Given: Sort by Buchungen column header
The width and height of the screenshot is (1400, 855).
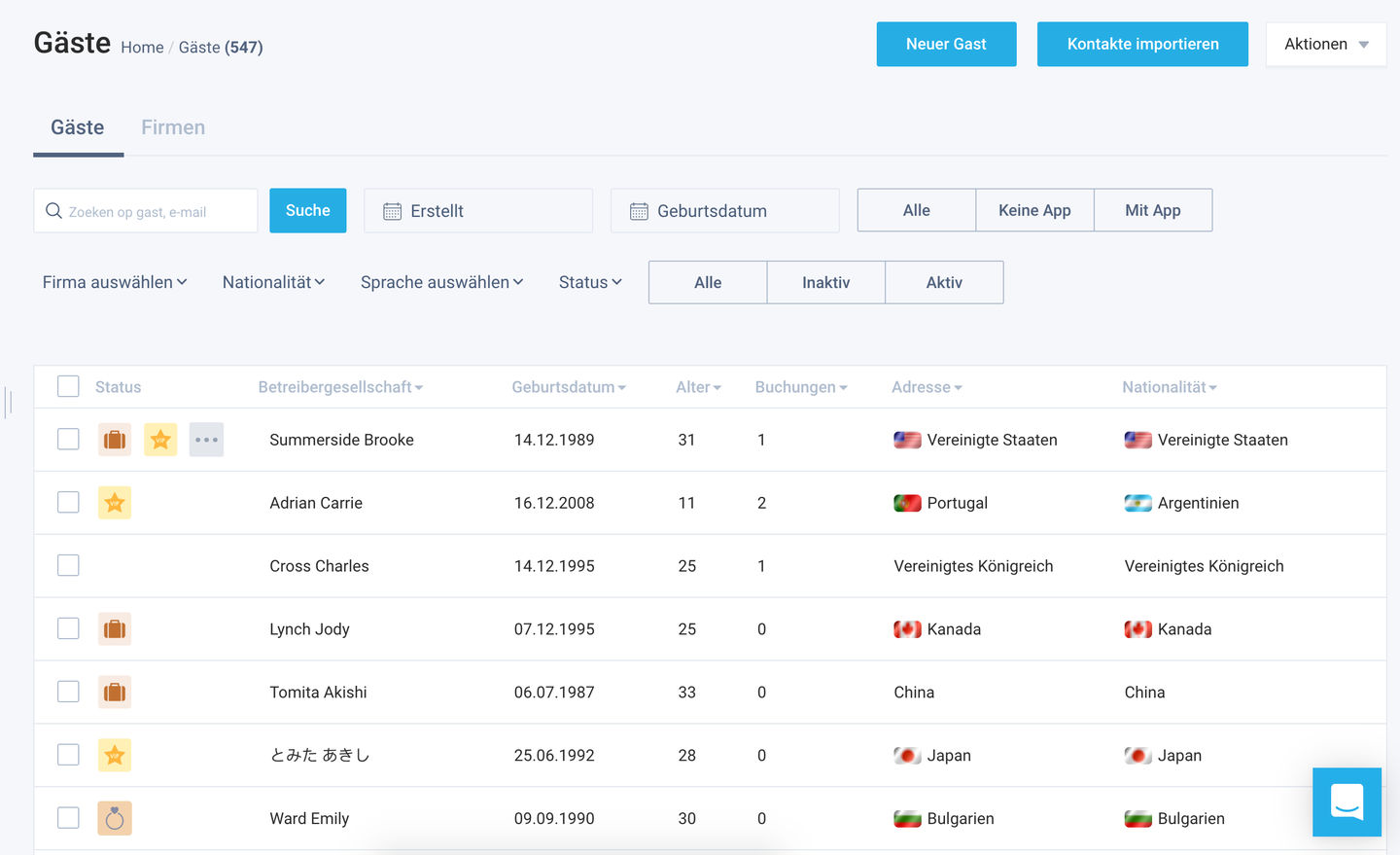Looking at the screenshot, I should coord(801,387).
